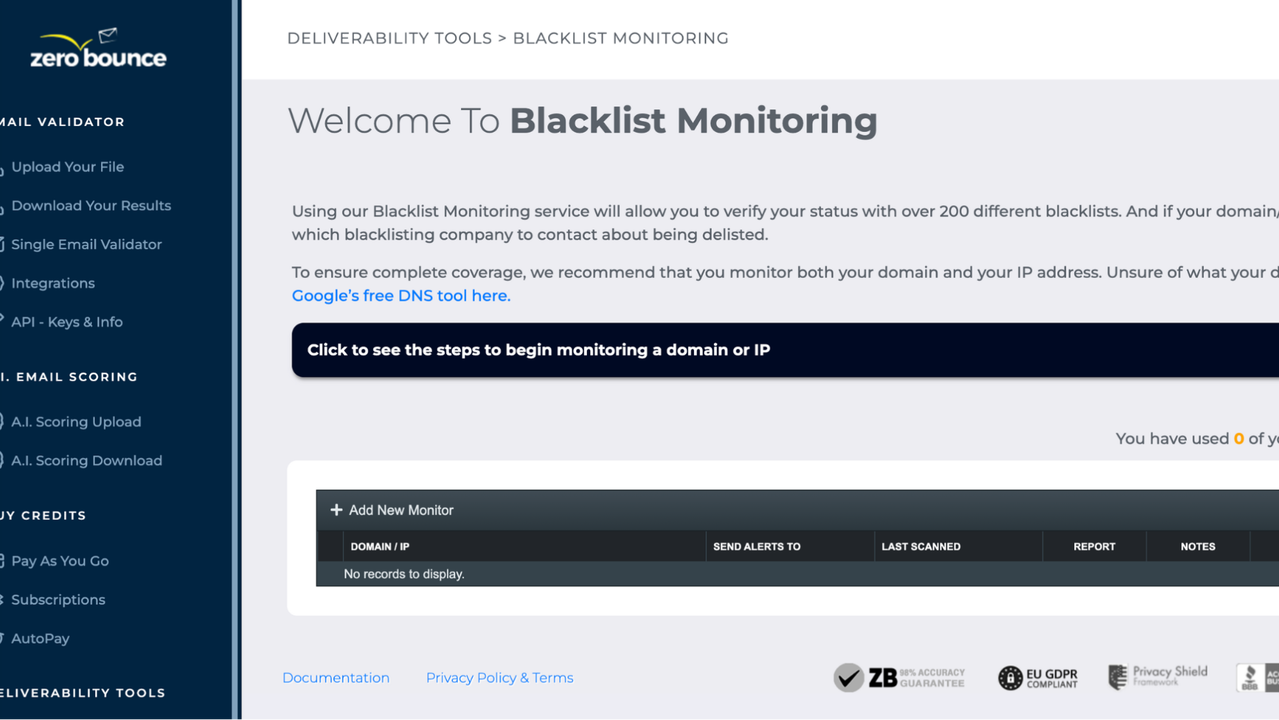This screenshot has width=1279, height=720.
Task: Select Pay As You Go
Action: click(x=60, y=561)
